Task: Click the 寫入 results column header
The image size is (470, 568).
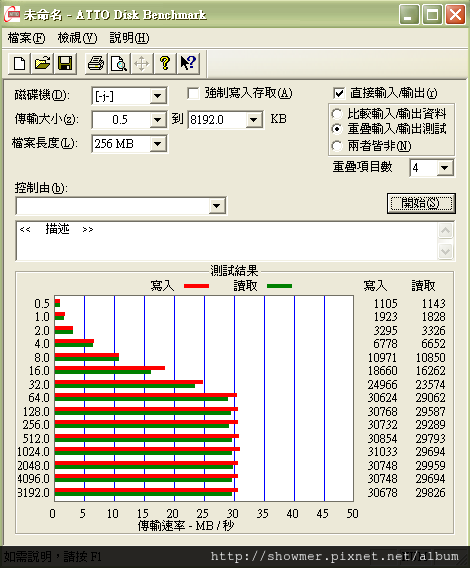Action: click(375, 286)
